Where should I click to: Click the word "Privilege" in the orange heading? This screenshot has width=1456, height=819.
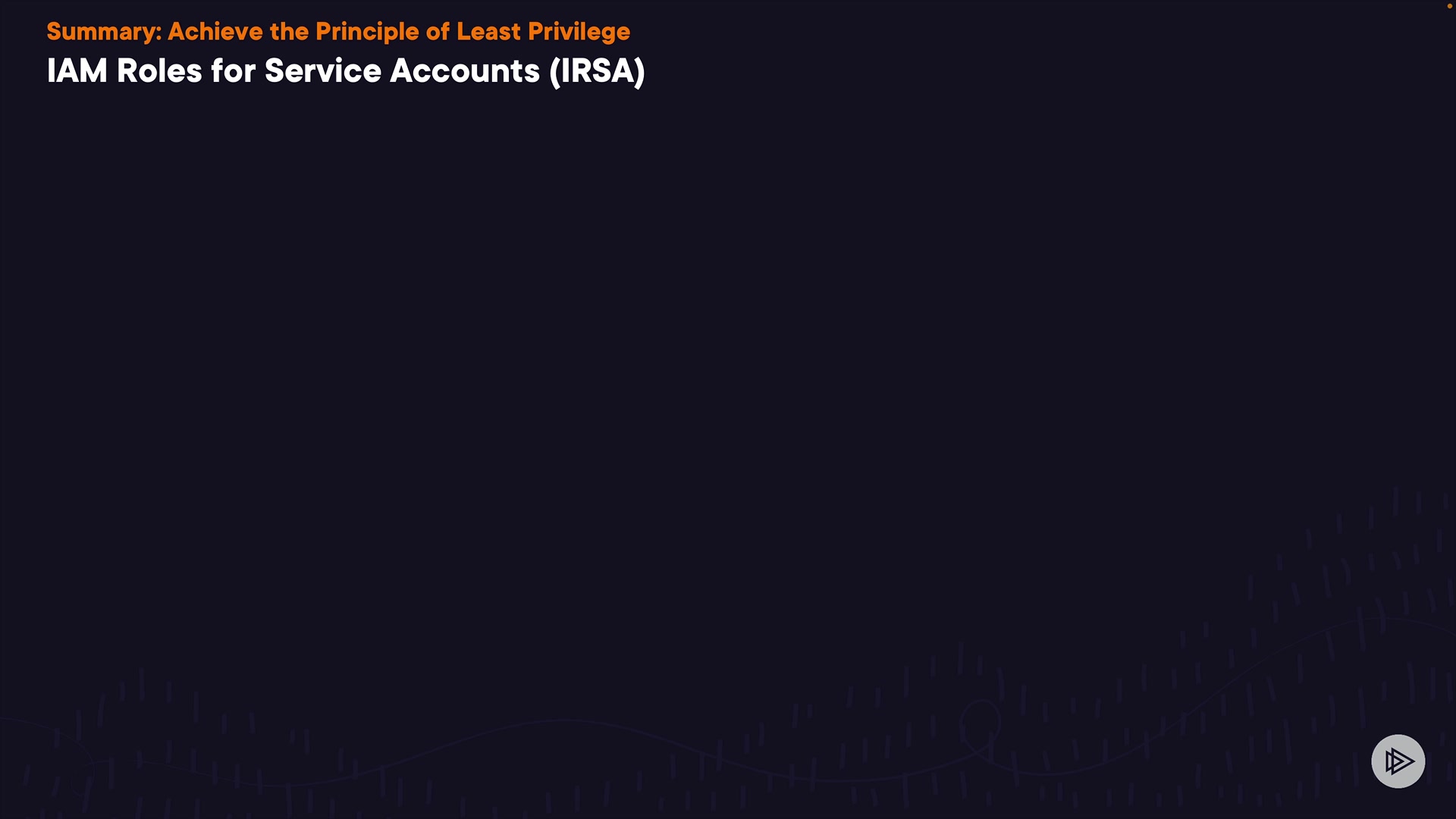click(x=579, y=32)
